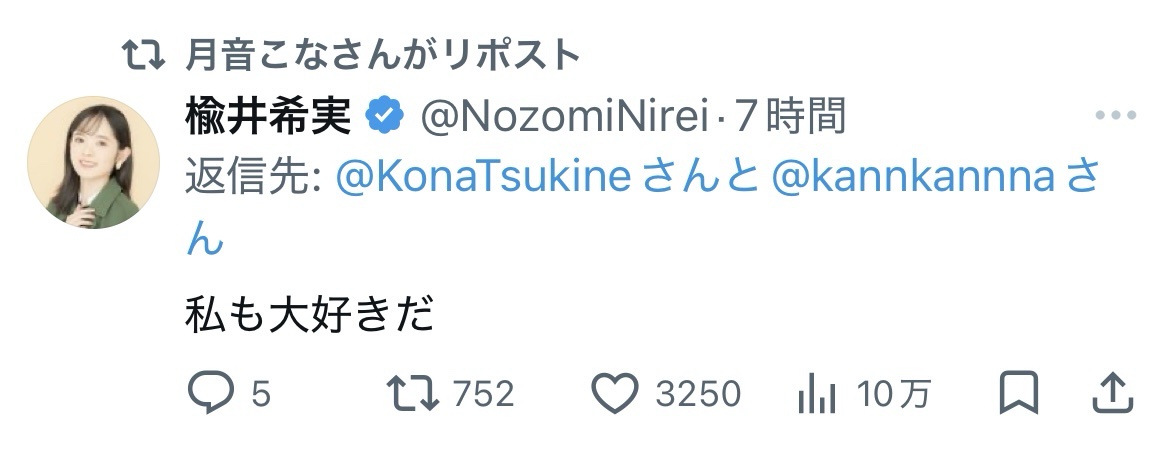The width and height of the screenshot is (1170, 454).
Task: Click the share upload icon
Action: 1112,393
